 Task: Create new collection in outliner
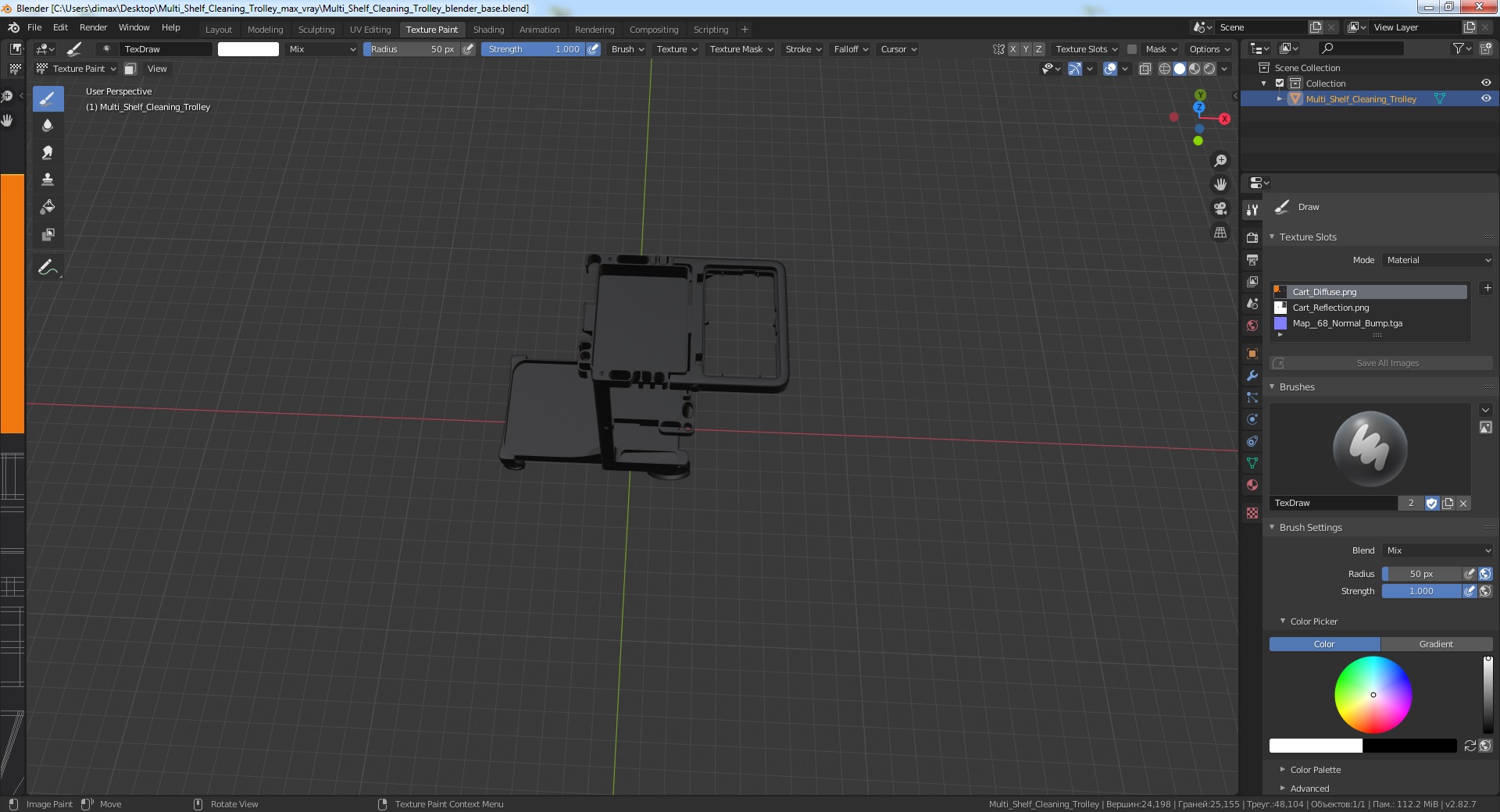coord(1486,48)
